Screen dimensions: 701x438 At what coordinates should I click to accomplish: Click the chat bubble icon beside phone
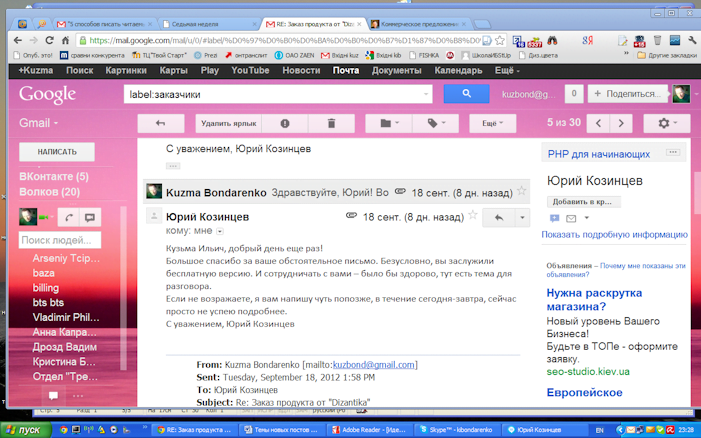point(90,218)
